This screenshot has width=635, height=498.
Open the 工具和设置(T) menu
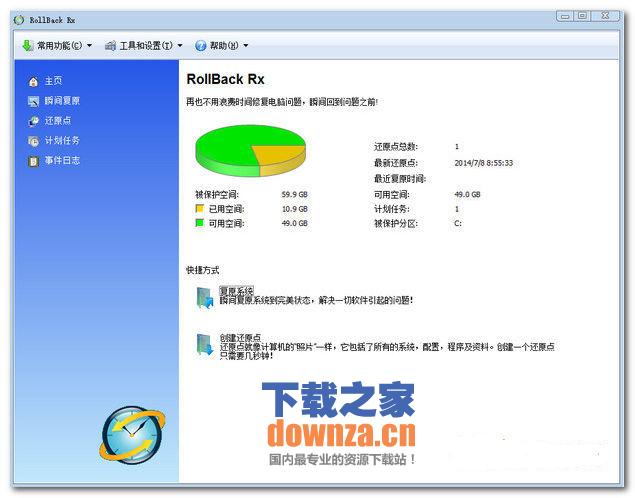(x=144, y=46)
